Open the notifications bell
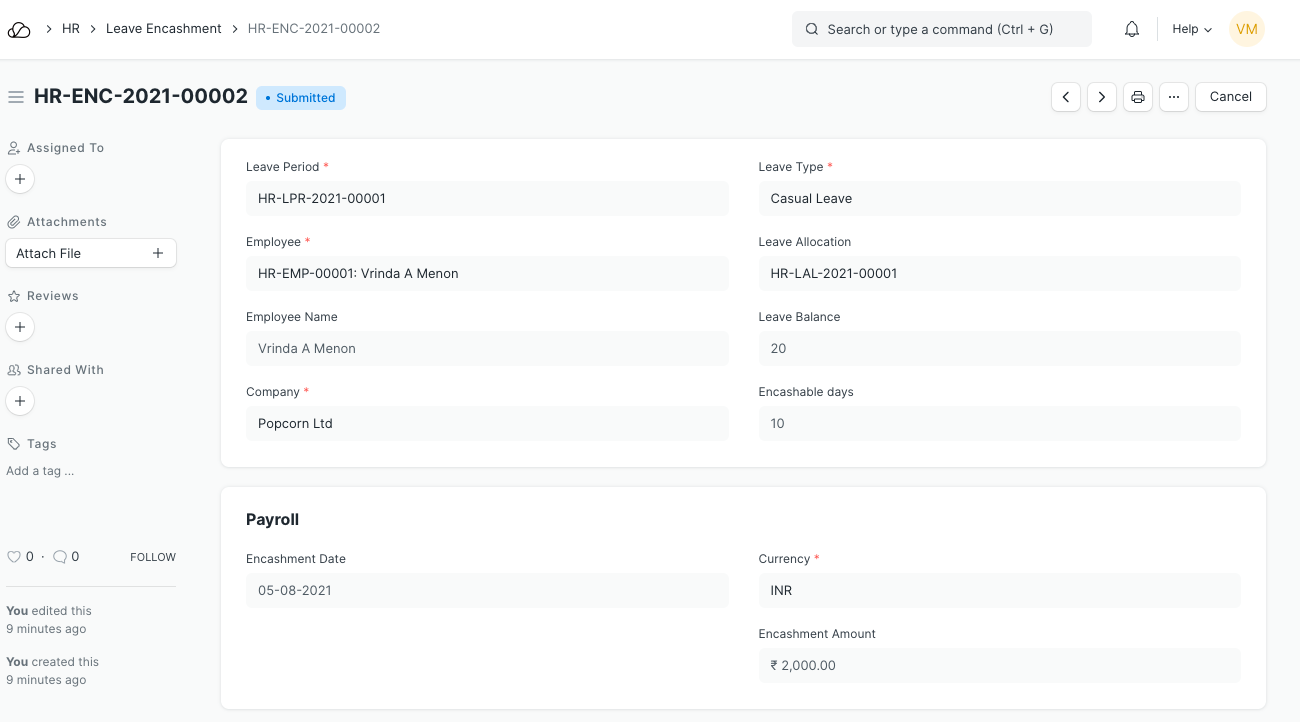The width and height of the screenshot is (1300, 722). tap(1132, 30)
